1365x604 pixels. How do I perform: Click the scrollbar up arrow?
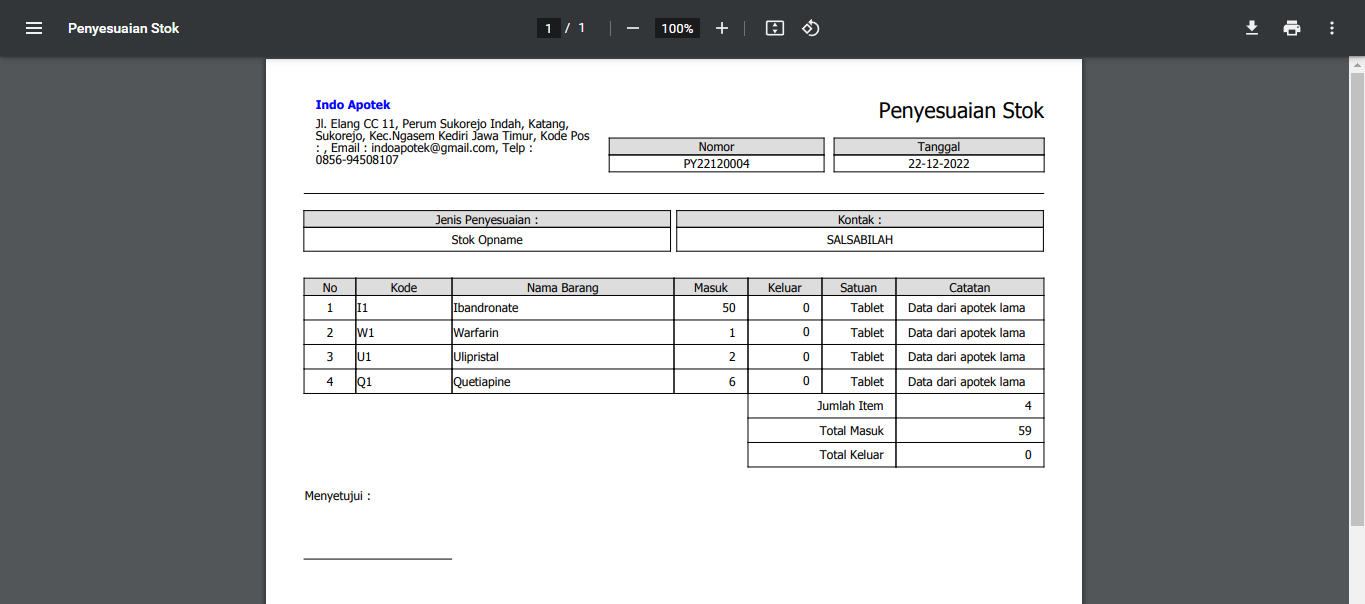click(1357, 65)
